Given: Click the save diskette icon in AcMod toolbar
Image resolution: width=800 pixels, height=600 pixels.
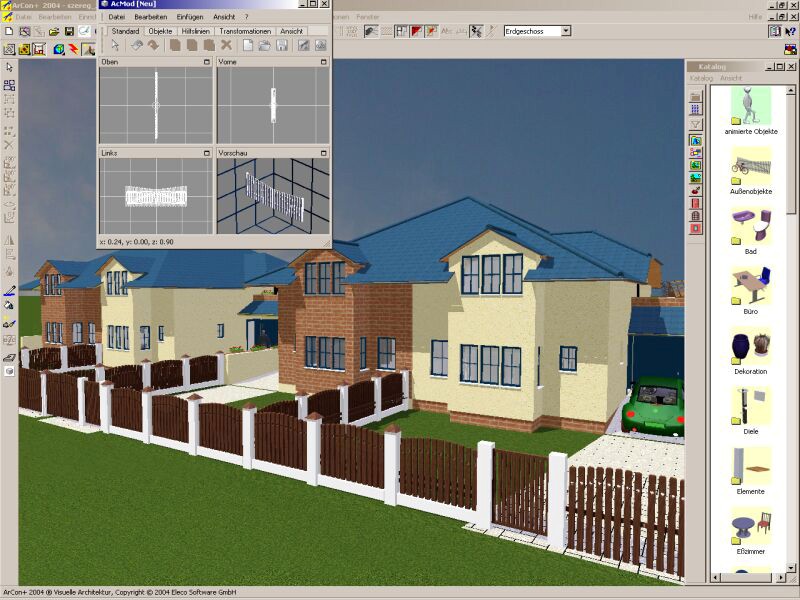Looking at the screenshot, I should (283, 45).
